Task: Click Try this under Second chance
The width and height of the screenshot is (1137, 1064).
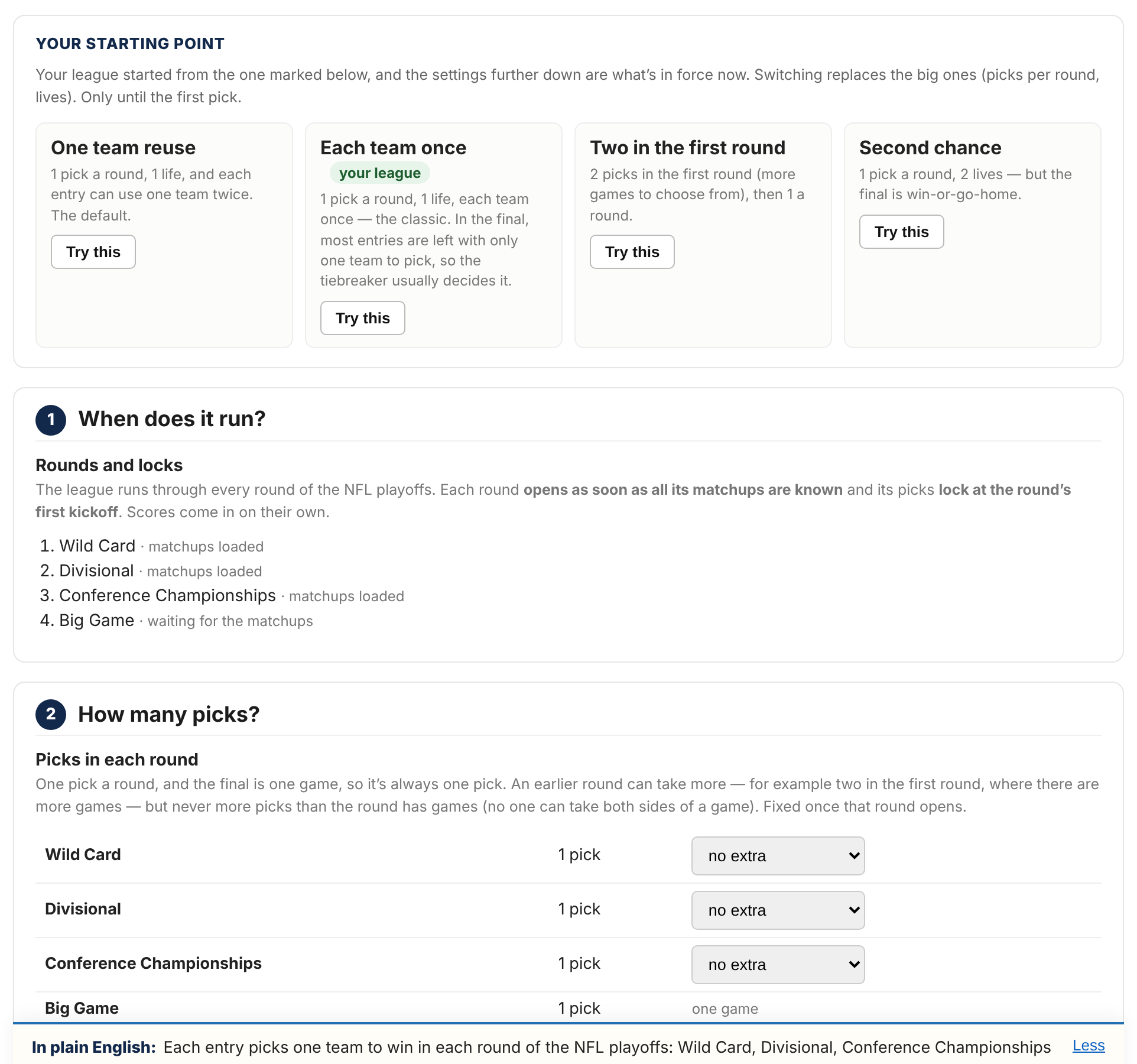Action: [x=902, y=232]
